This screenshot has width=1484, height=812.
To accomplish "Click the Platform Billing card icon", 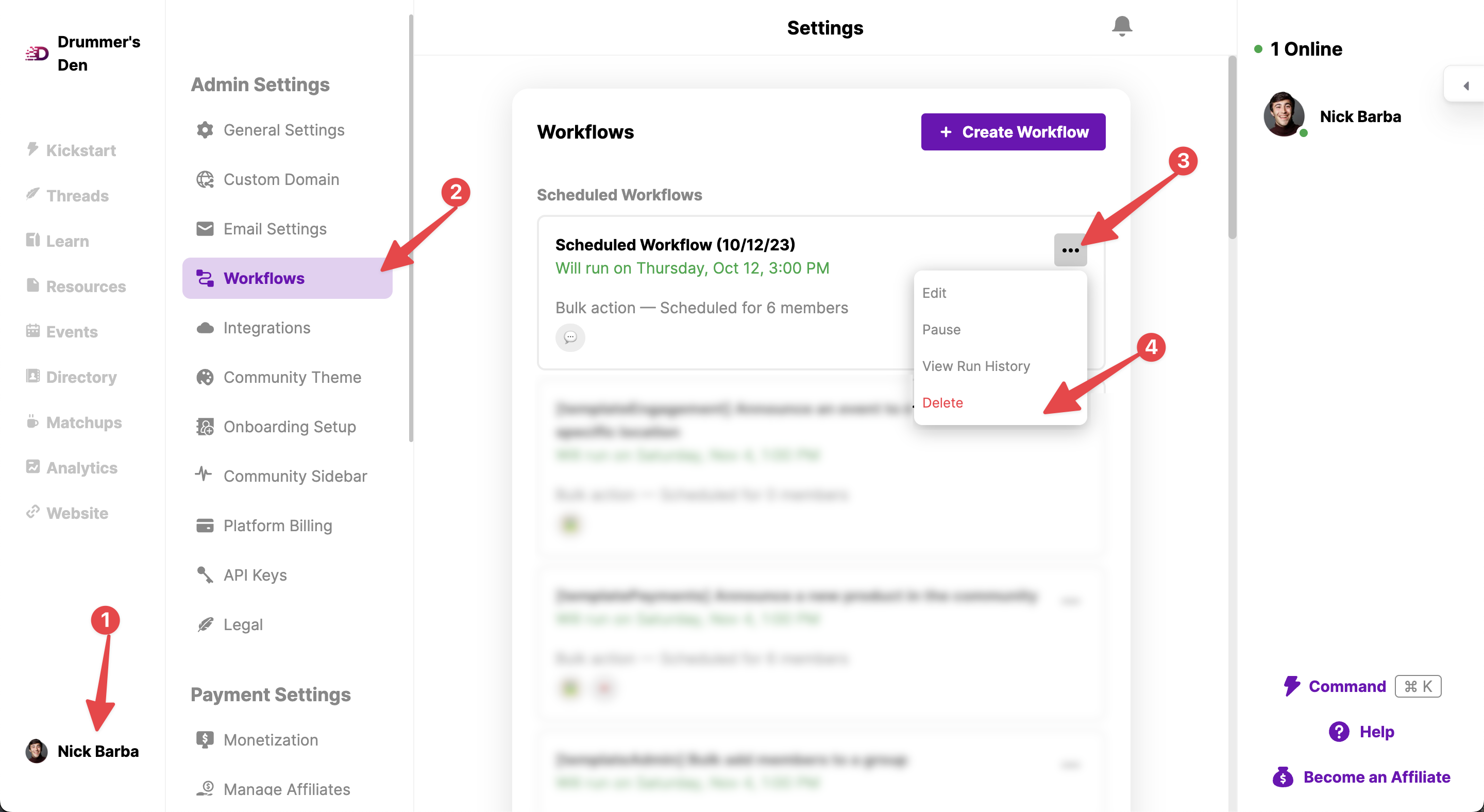I will click(x=205, y=526).
